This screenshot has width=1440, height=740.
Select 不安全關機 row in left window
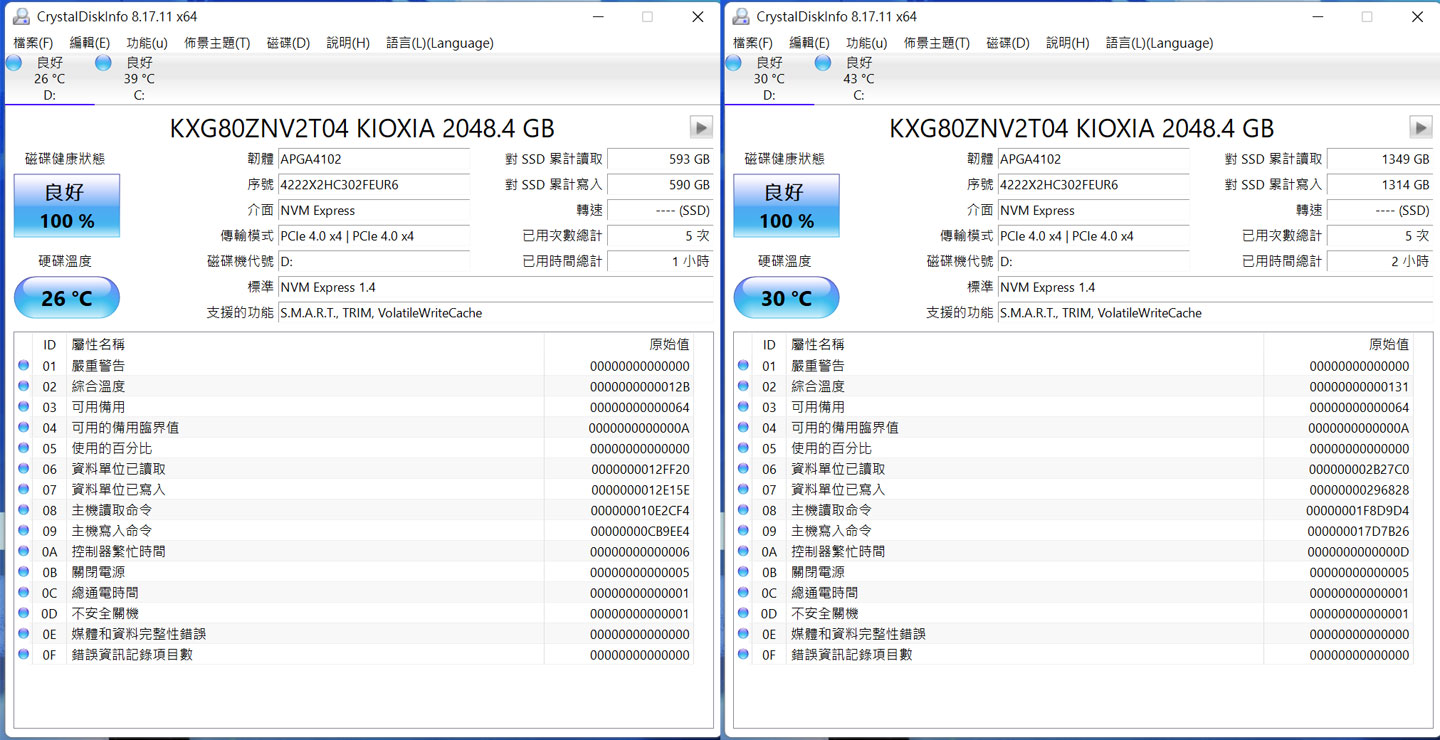click(x=355, y=613)
